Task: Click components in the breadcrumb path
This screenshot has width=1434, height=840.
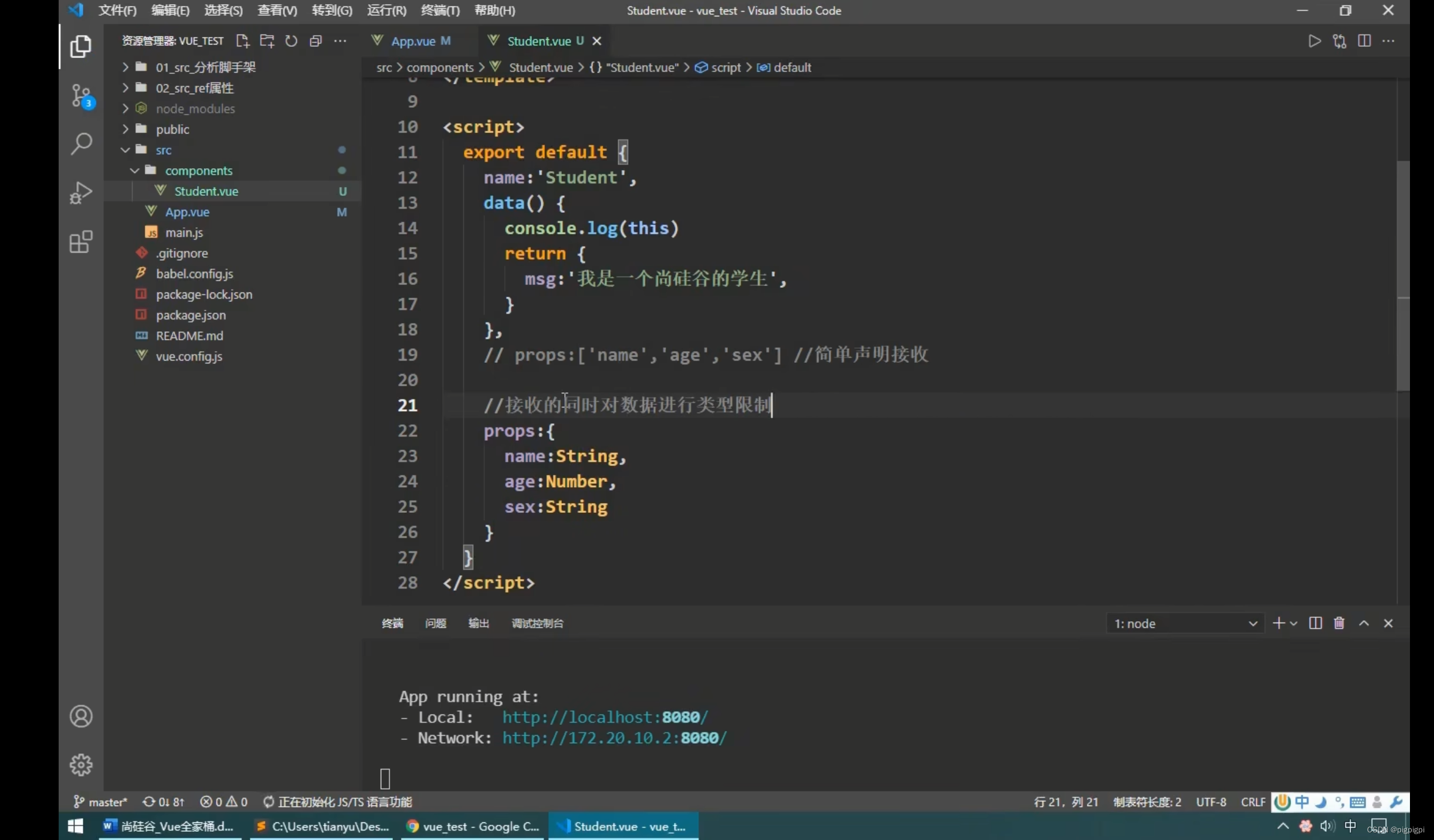Action: coord(440,67)
